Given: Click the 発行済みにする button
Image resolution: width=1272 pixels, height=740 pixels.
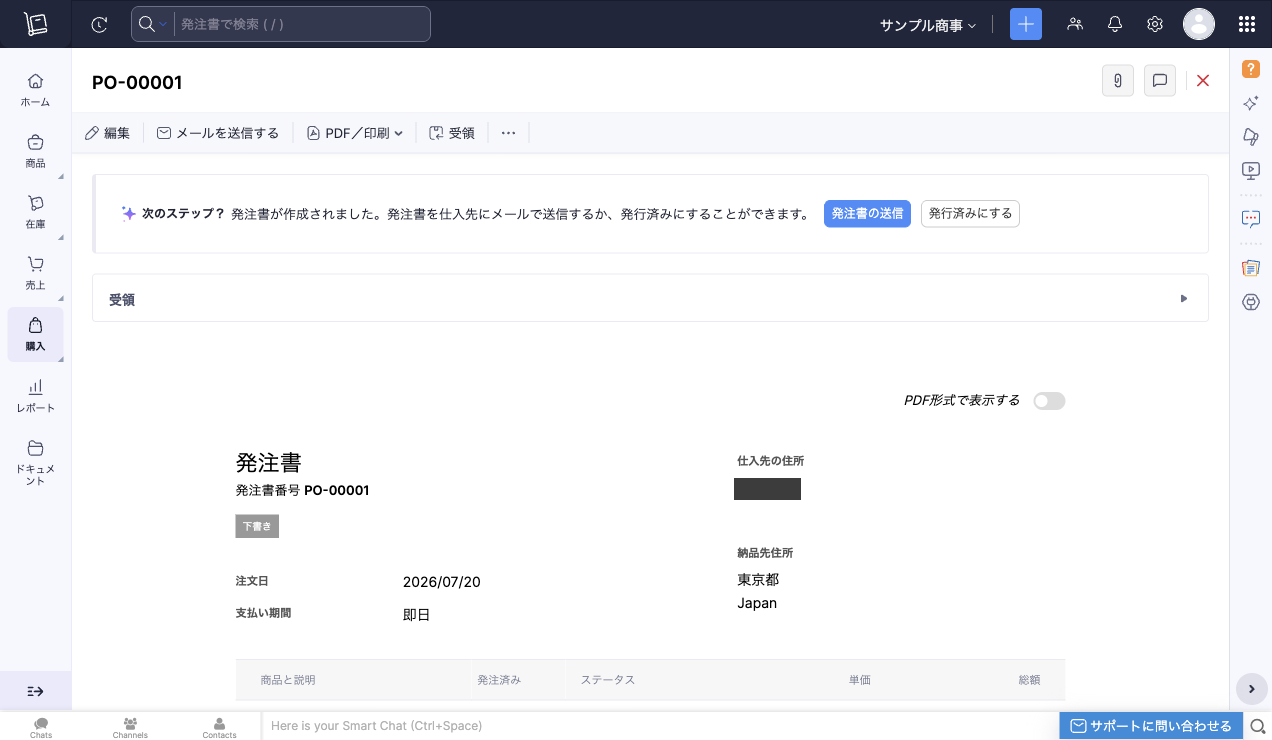Looking at the screenshot, I should tap(970, 214).
